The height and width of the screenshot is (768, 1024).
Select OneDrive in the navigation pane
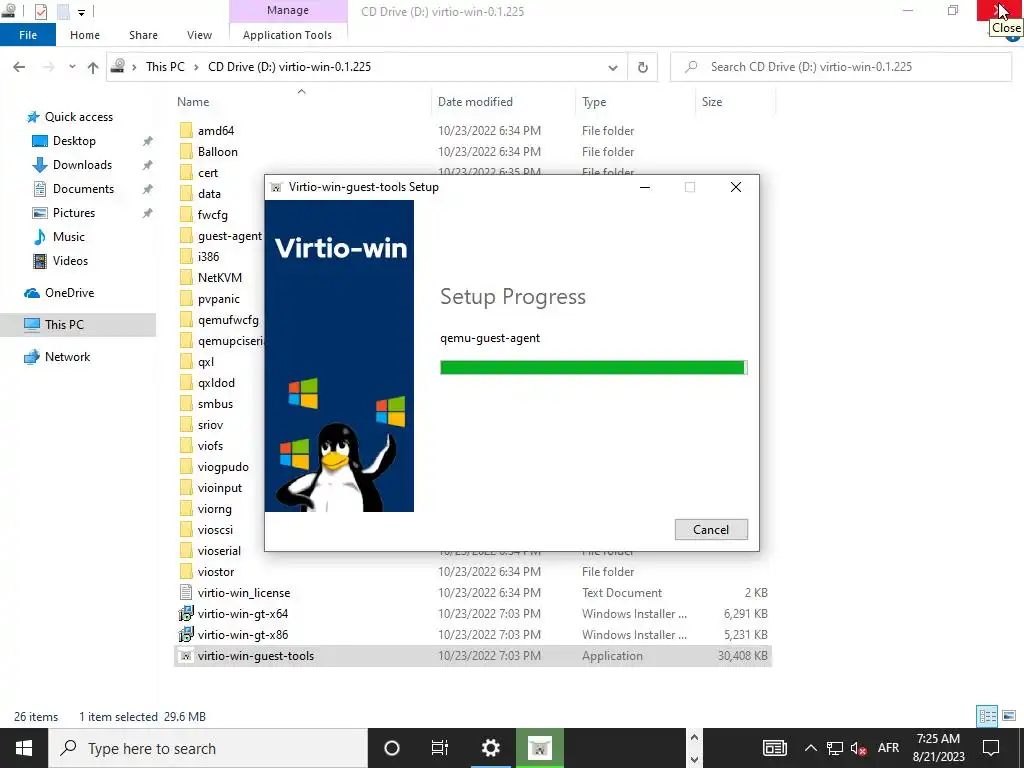click(x=69, y=293)
